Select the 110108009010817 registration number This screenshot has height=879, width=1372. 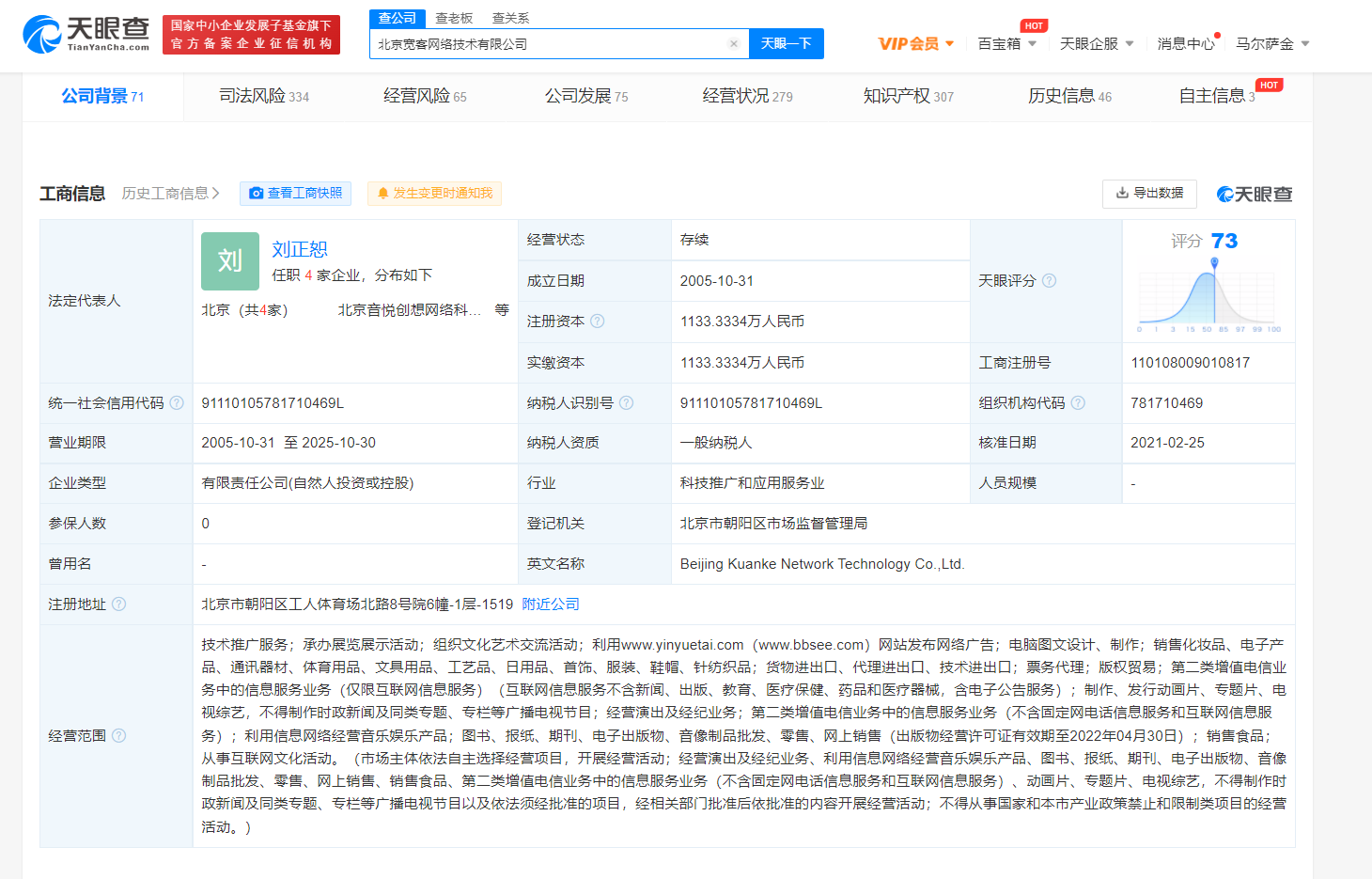pos(1190,363)
